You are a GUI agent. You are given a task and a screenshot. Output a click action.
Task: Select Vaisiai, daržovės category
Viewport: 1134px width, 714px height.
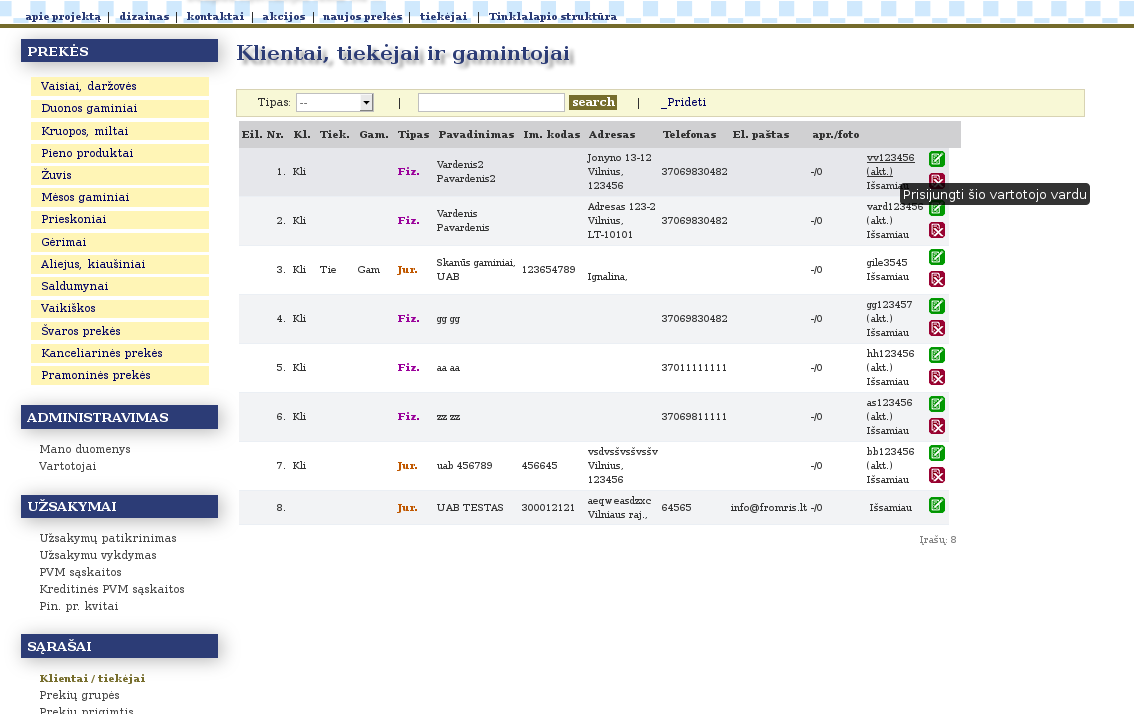pos(120,86)
